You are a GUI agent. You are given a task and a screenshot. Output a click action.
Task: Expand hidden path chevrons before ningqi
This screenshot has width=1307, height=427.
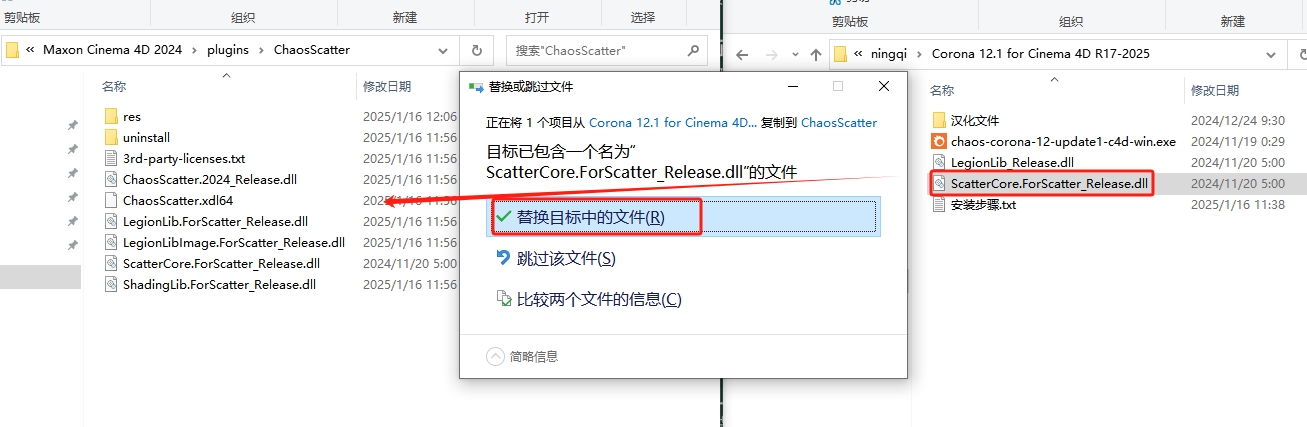(x=859, y=54)
